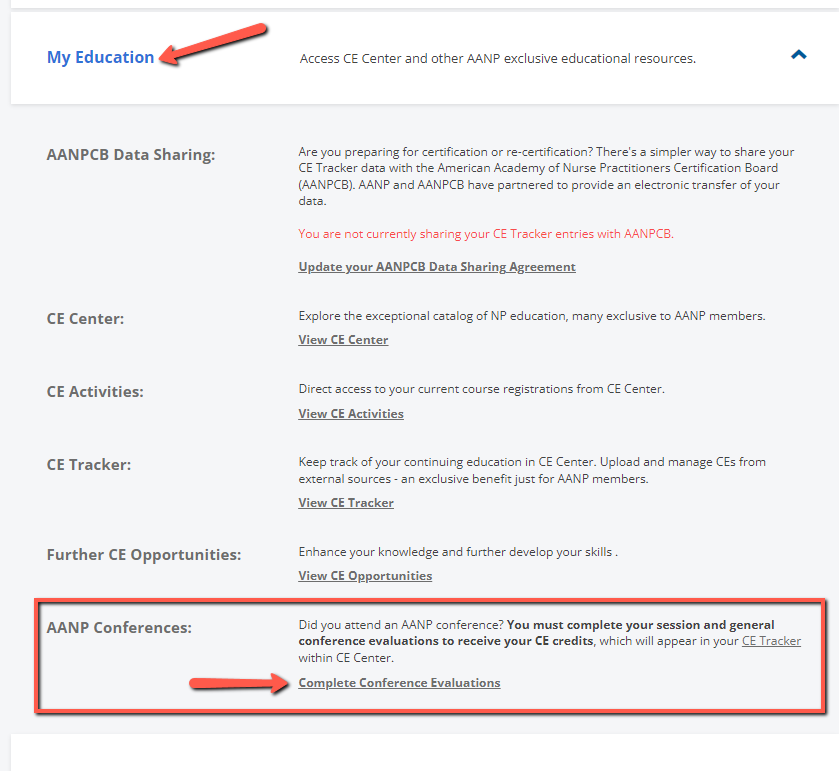
Task: Open View CE Opportunities link
Action: (x=365, y=576)
